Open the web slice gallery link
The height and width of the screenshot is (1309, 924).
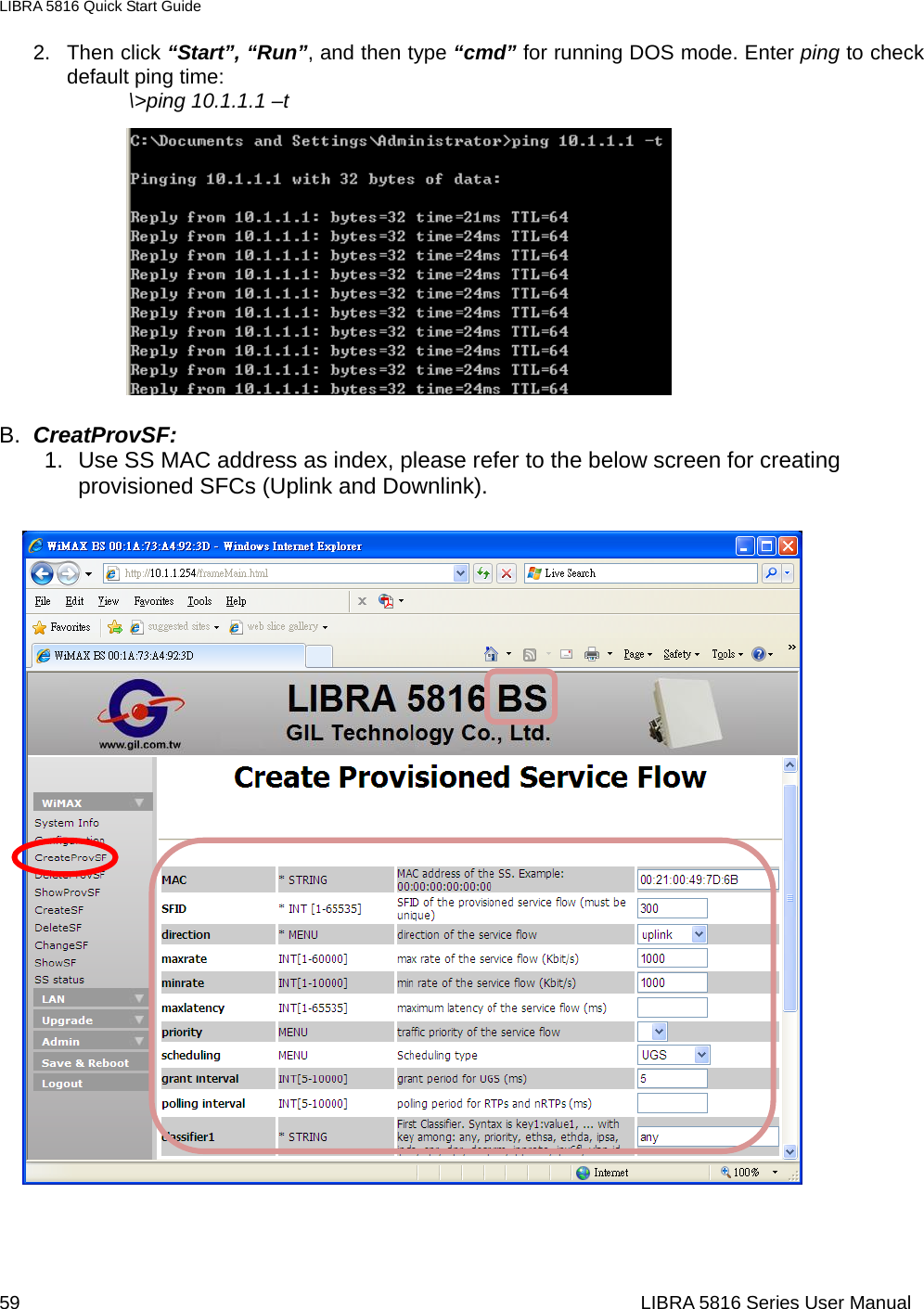[x=278, y=627]
